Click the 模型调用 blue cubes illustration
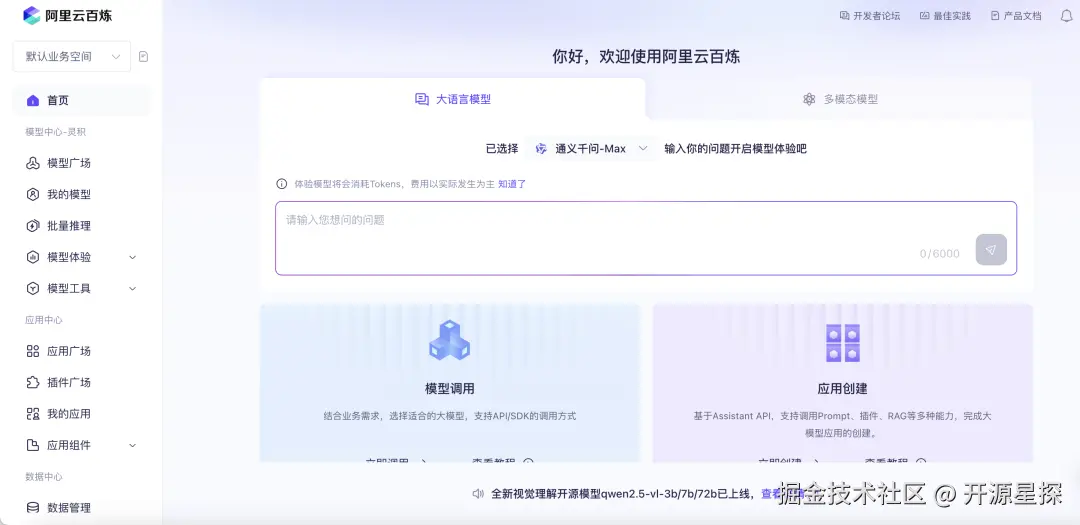The height and width of the screenshot is (525, 1080). coord(449,340)
